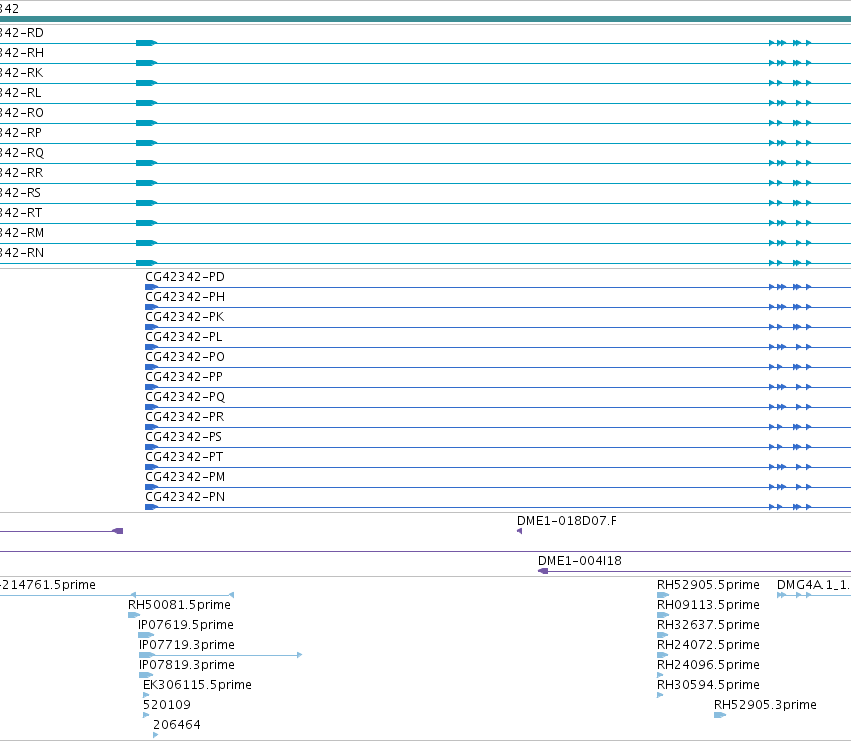Screen dimensions: 851x741
Task: Select the CG42342-PO protein label
Action: (x=185, y=357)
